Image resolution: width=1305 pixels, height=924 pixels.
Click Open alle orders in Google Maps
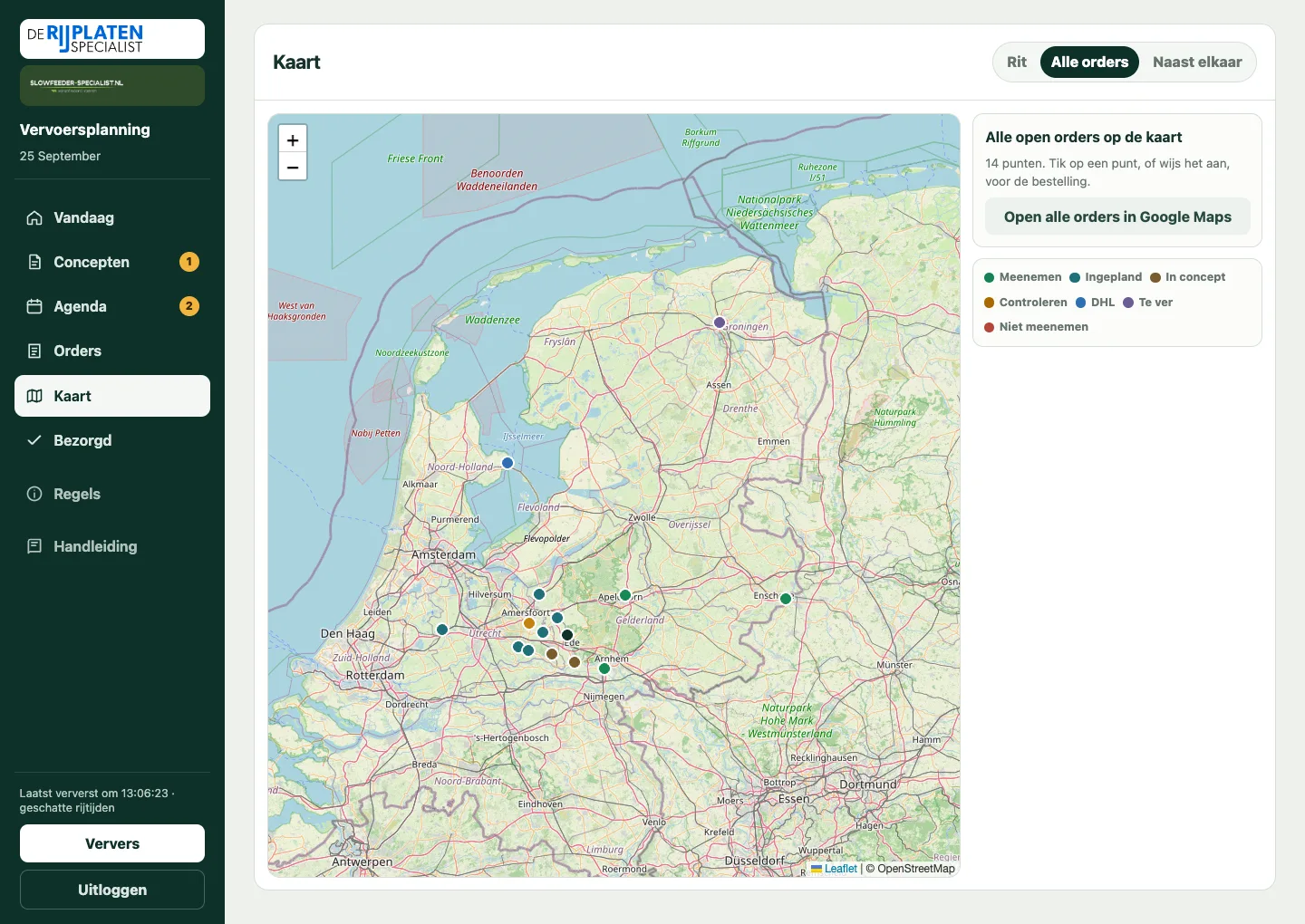point(1117,217)
